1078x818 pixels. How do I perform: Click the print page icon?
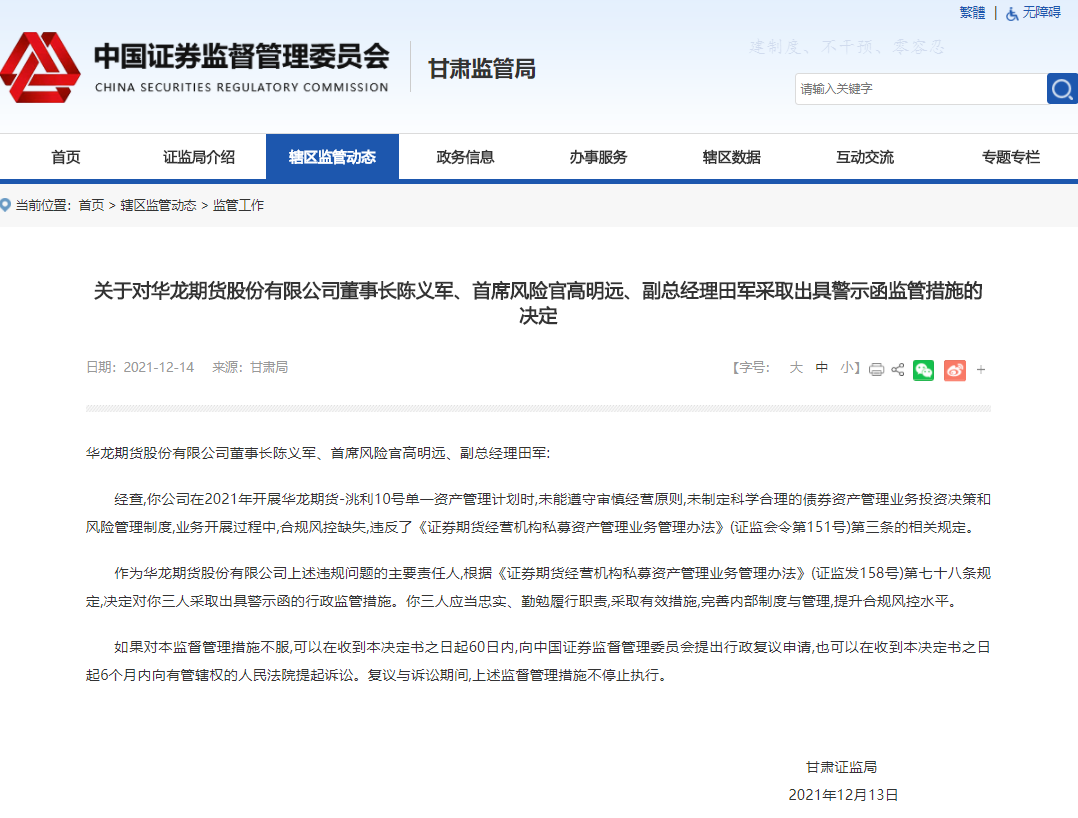point(876,370)
